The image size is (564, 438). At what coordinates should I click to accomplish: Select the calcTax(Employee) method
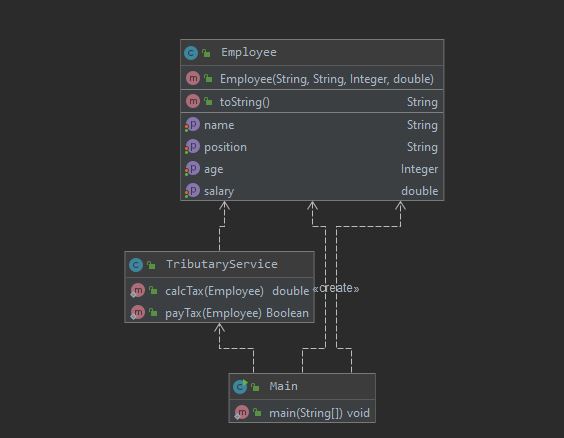214,291
